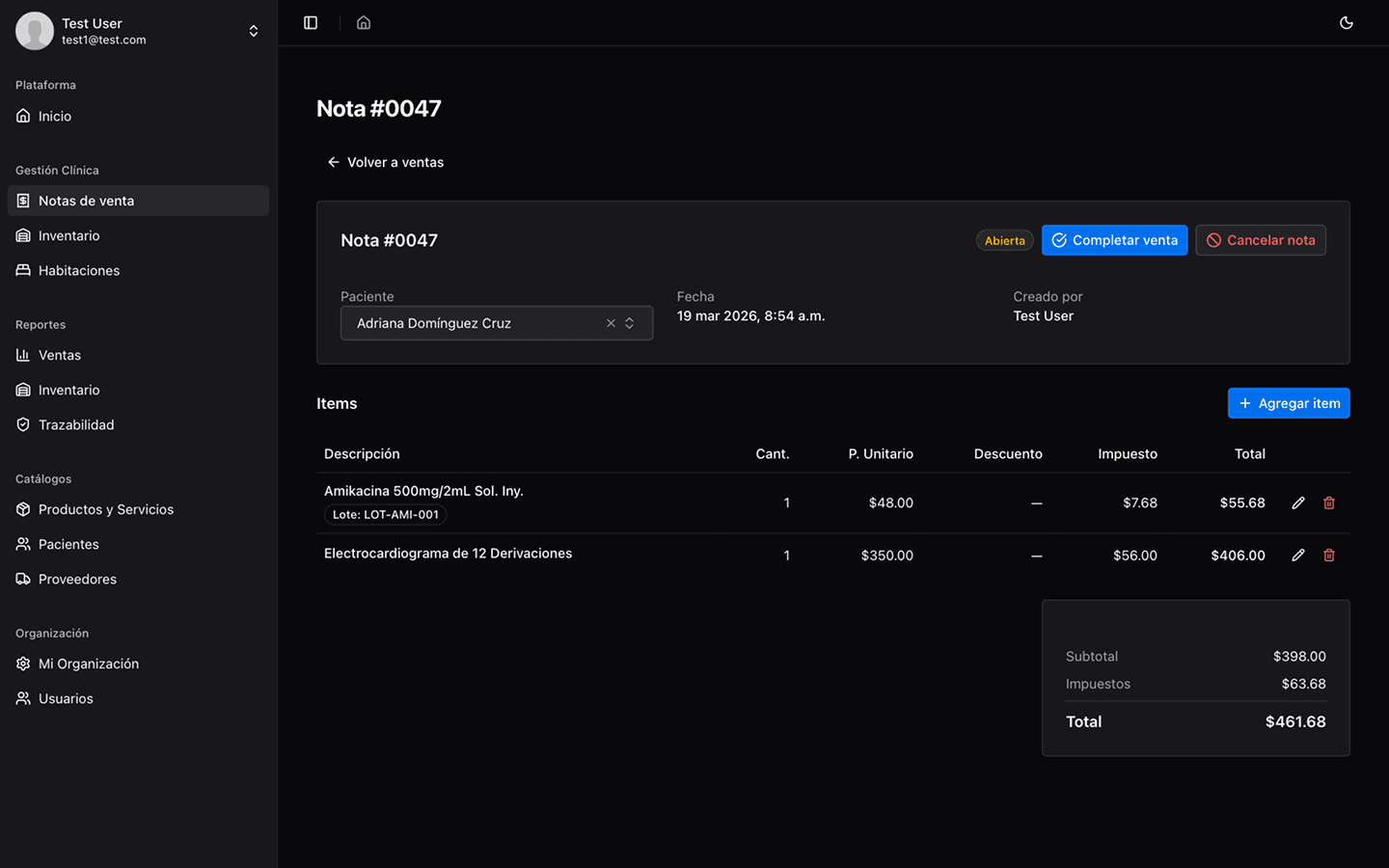Open Mi Organización settings
Viewport: 1389px width, 868px height.
[x=89, y=664]
